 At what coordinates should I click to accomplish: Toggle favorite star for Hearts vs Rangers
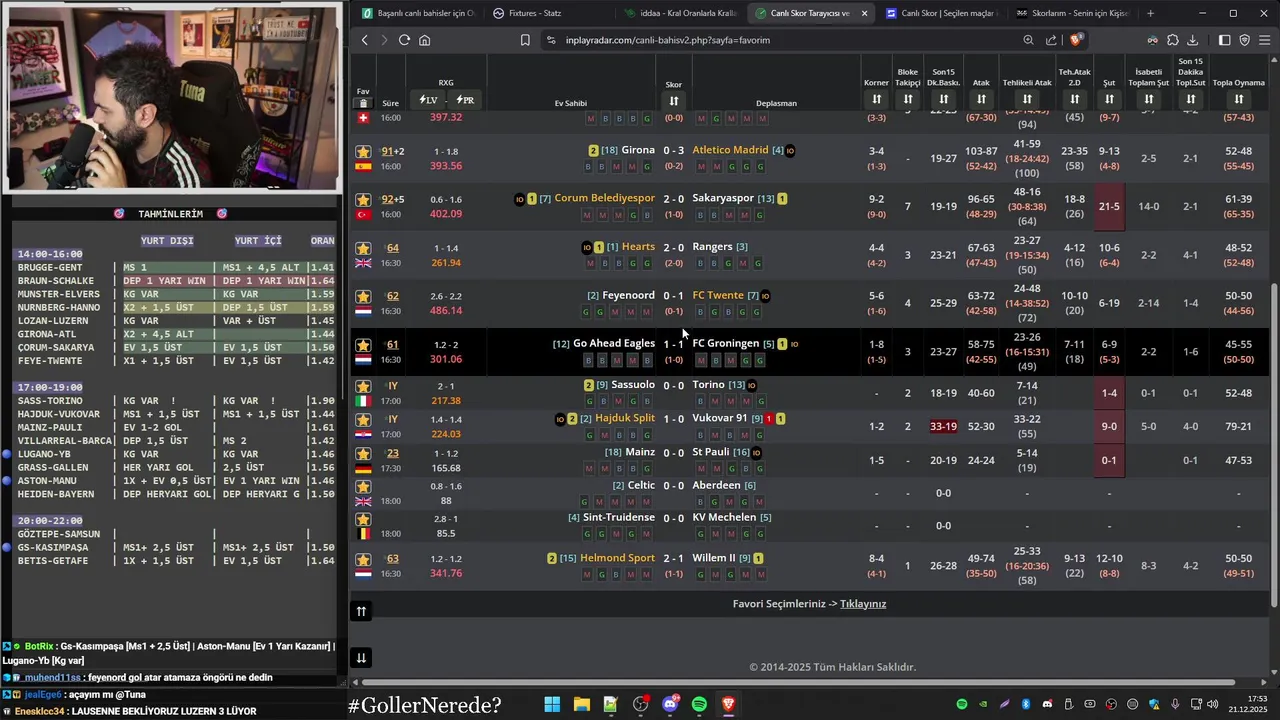tap(363, 248)
